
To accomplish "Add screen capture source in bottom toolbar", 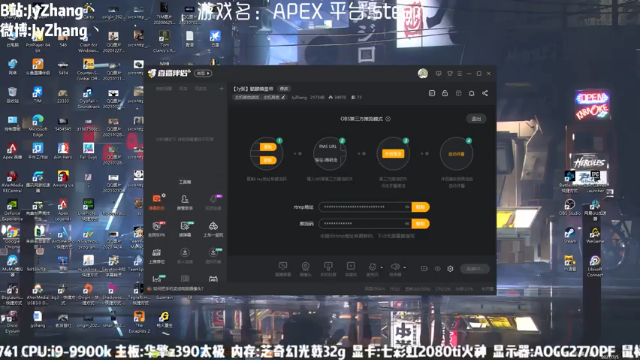I will [x=283, y=269].
